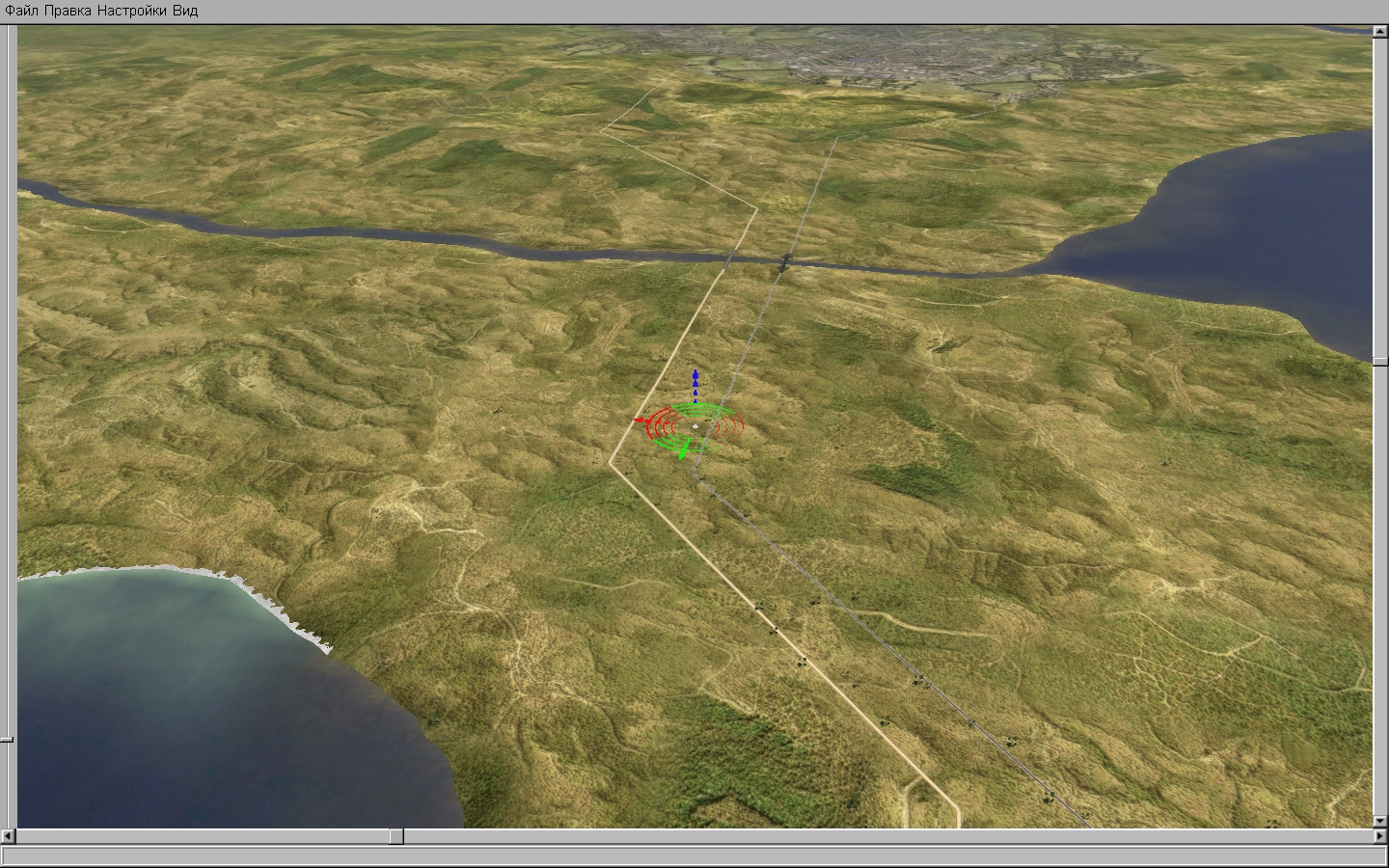
Task: Open the Файл menu
Action: coord(21,11)
